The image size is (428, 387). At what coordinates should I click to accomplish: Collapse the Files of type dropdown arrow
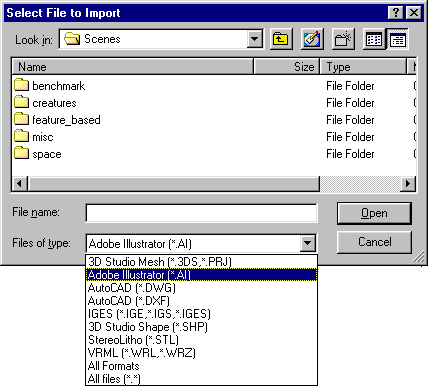(x=307, y=244)
